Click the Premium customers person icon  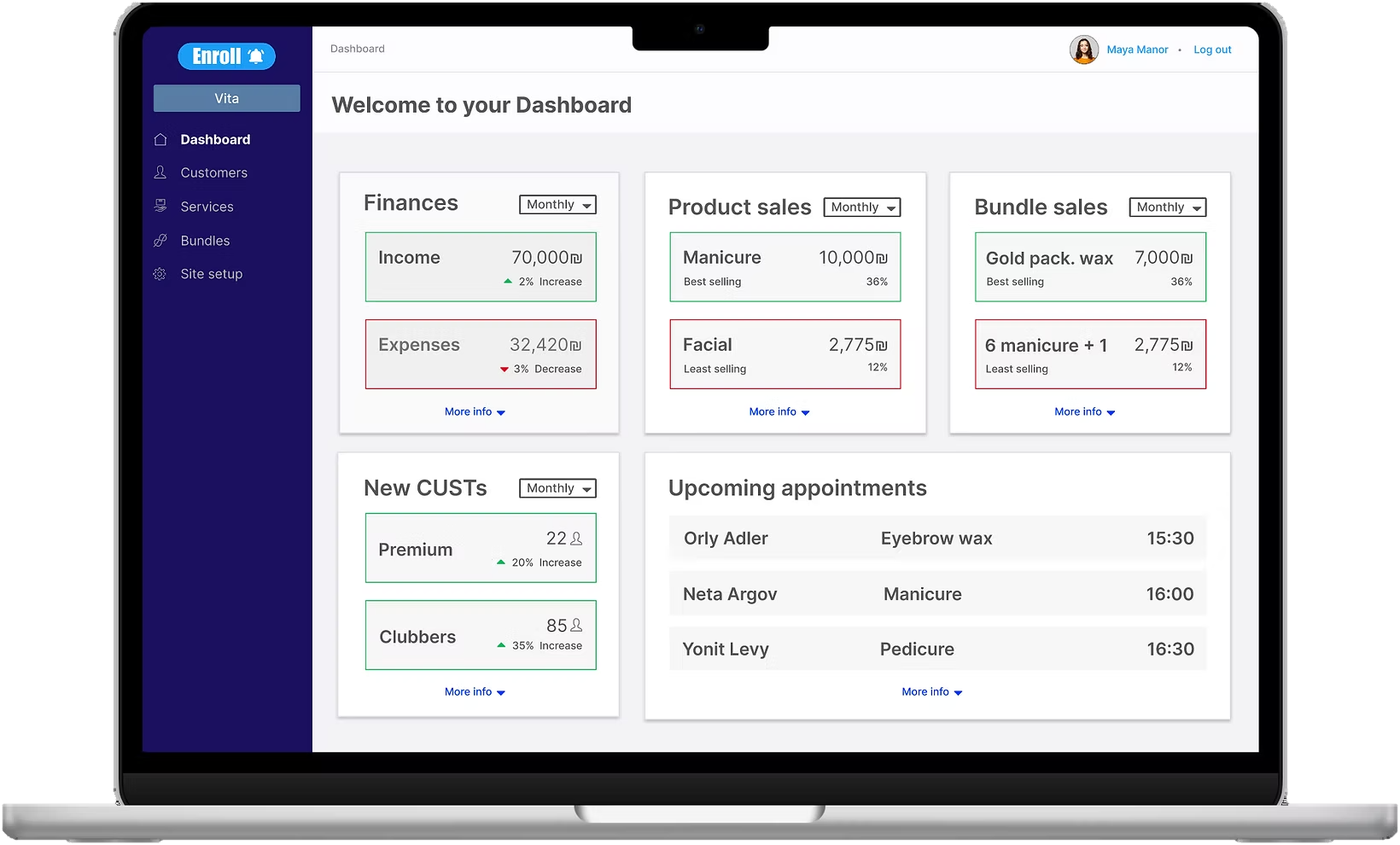(x=576, y=539)
